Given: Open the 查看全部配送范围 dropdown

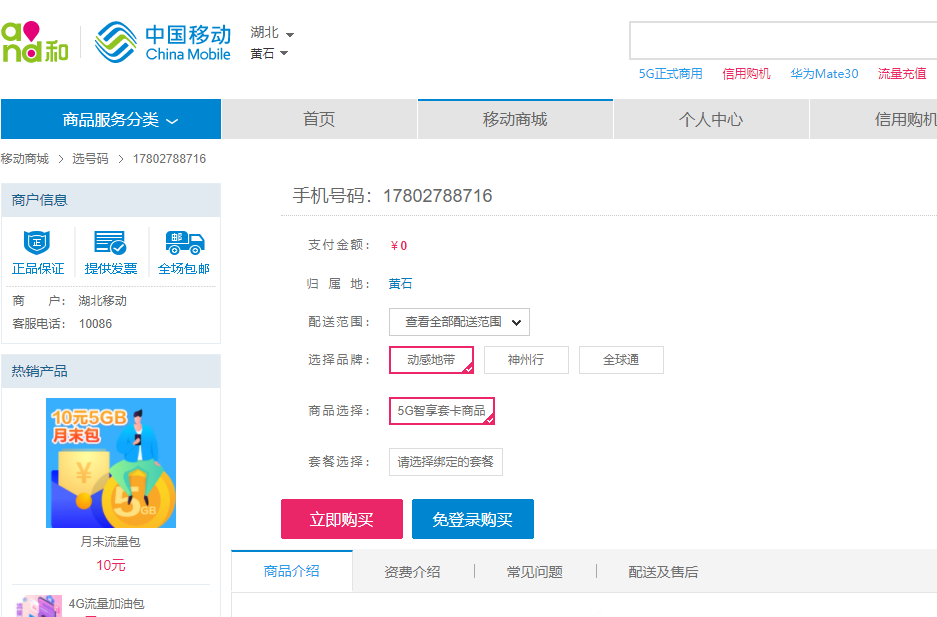Looking at the screenshot, I should click(x=459, y=322).
